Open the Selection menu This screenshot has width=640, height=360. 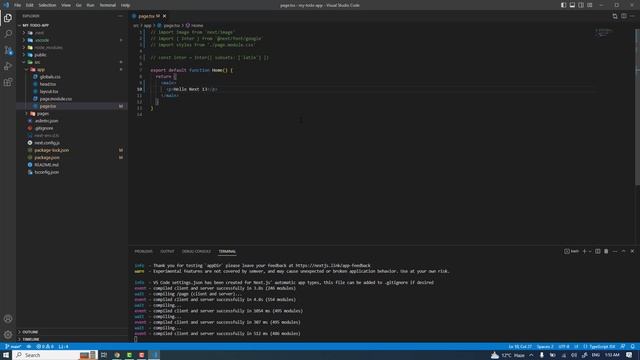coord(47,5)
